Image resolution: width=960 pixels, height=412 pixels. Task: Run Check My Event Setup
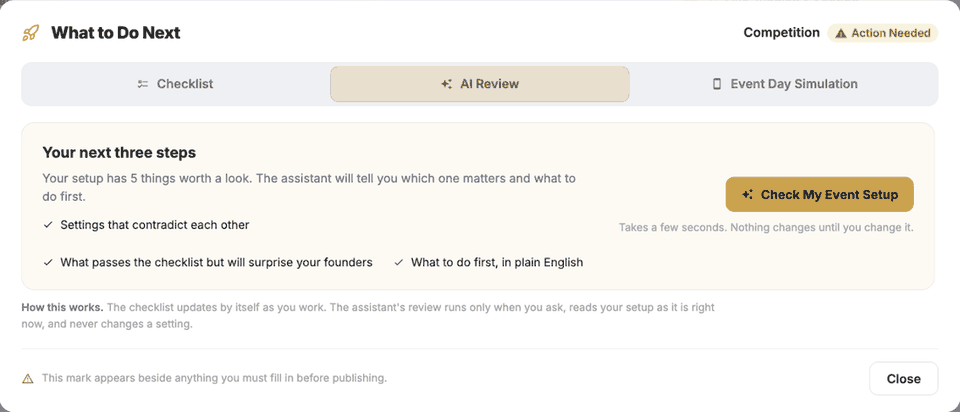coord(820,195)
